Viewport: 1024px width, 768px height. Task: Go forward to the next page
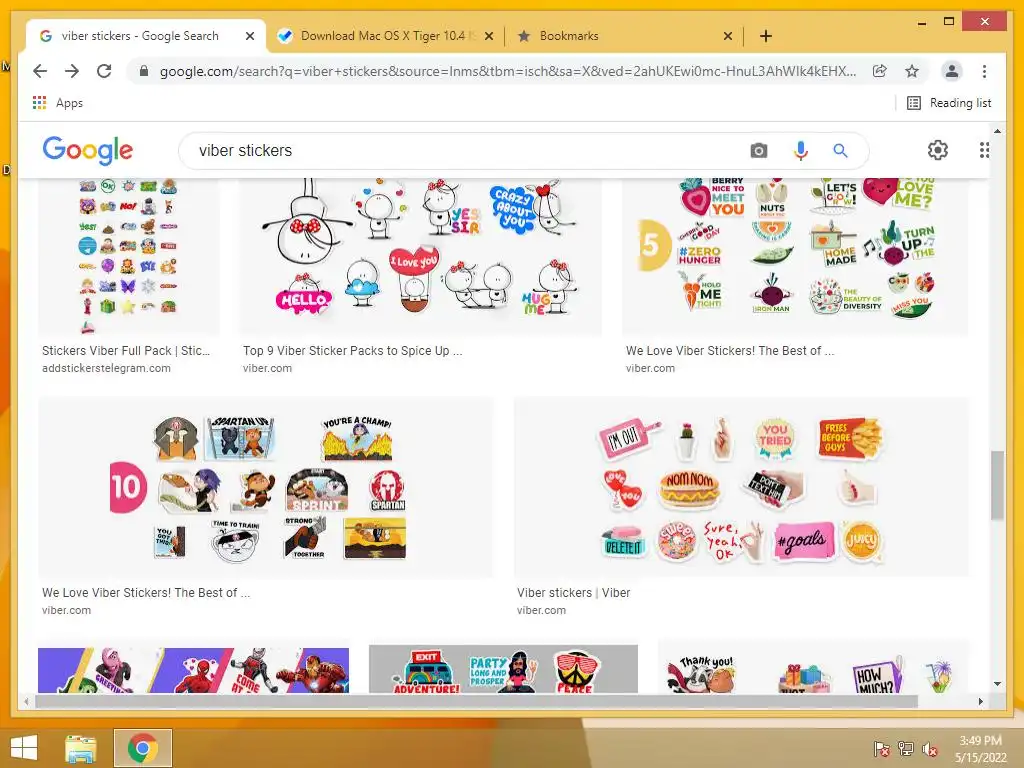pyautogui.click(x=72, y=71)
